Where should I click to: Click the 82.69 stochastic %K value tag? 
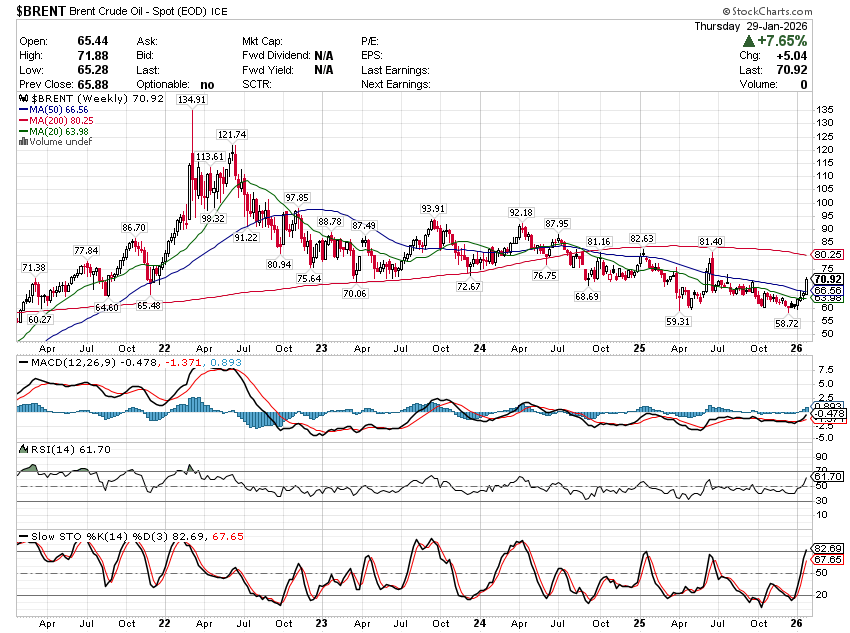[x=830, y=549]
